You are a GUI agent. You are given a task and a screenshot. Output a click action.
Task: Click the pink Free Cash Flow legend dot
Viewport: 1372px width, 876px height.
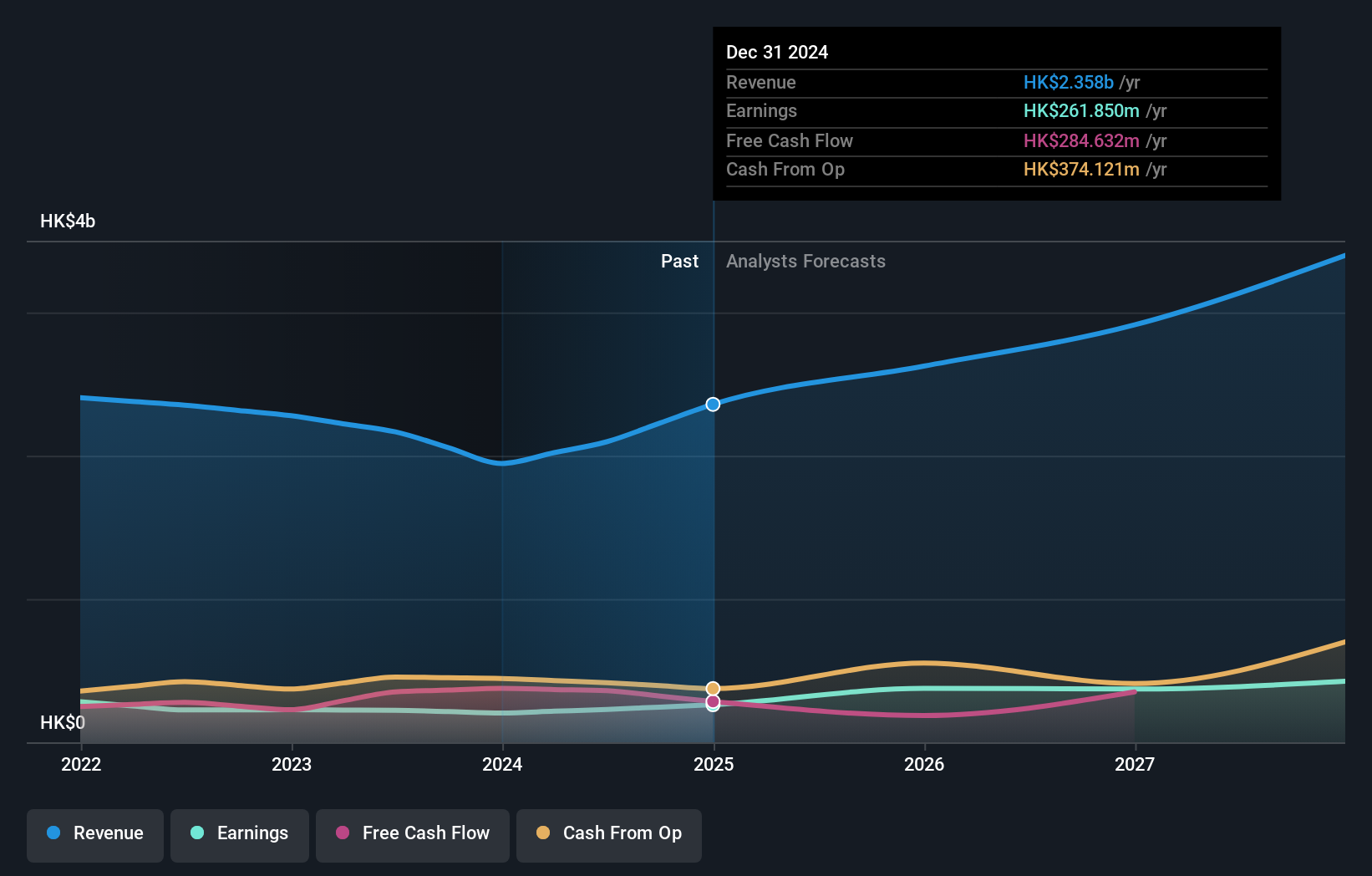[x=343, y=833]
